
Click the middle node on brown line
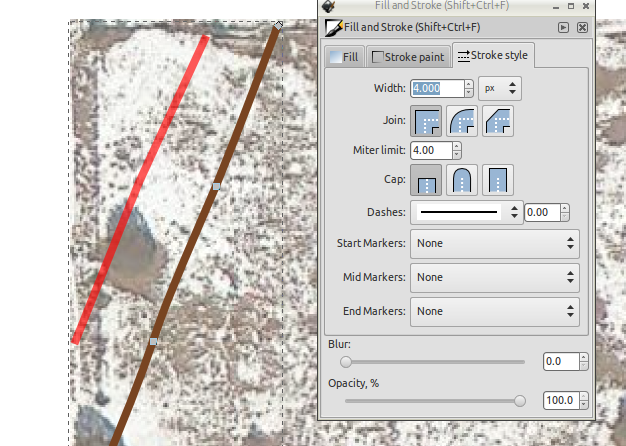pyautogui.click(x=216, y=186)
